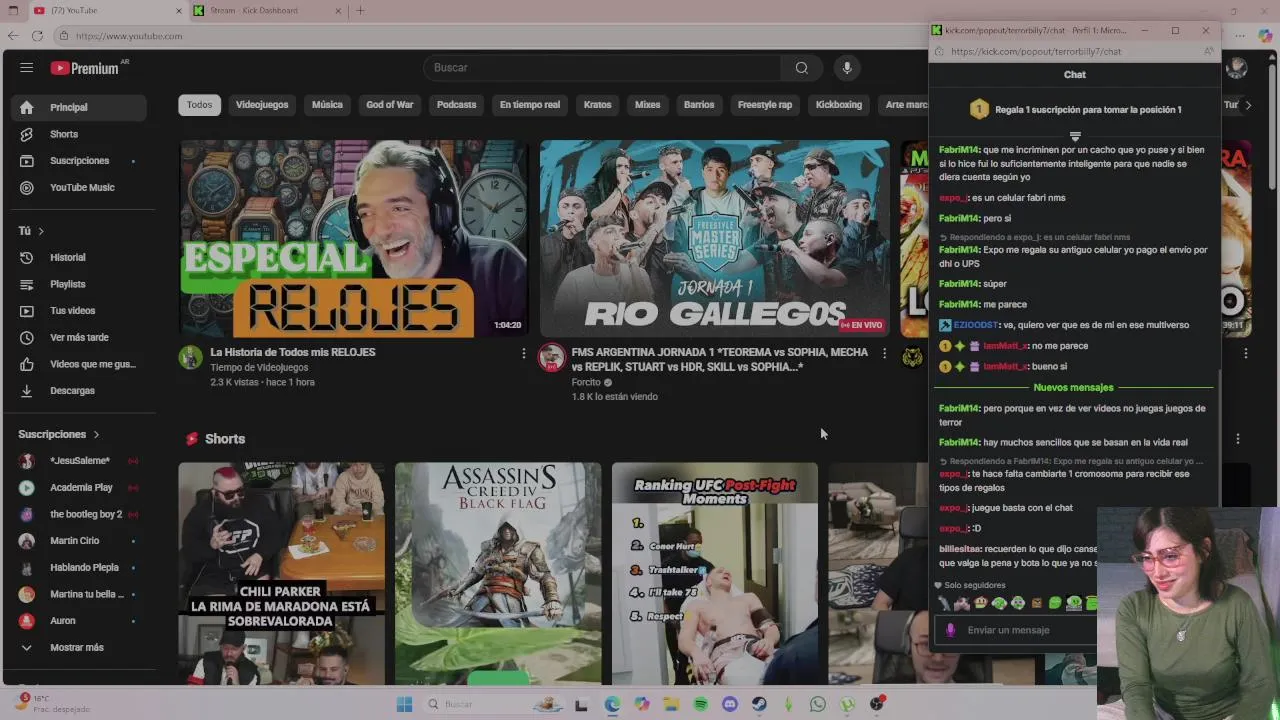This screenshot has width=1280, height=720.
Task: Reload the YouTube page
Action: [x=37, y=36]
